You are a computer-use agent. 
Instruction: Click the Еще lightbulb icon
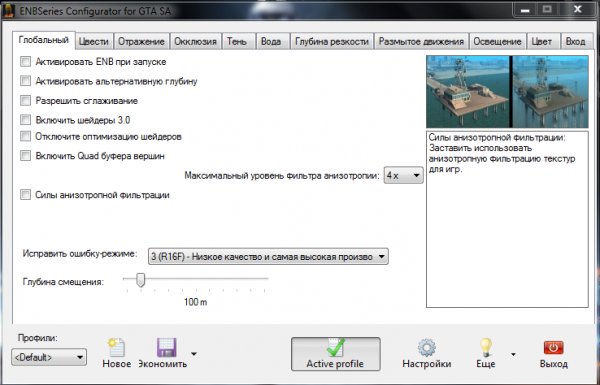485,347
